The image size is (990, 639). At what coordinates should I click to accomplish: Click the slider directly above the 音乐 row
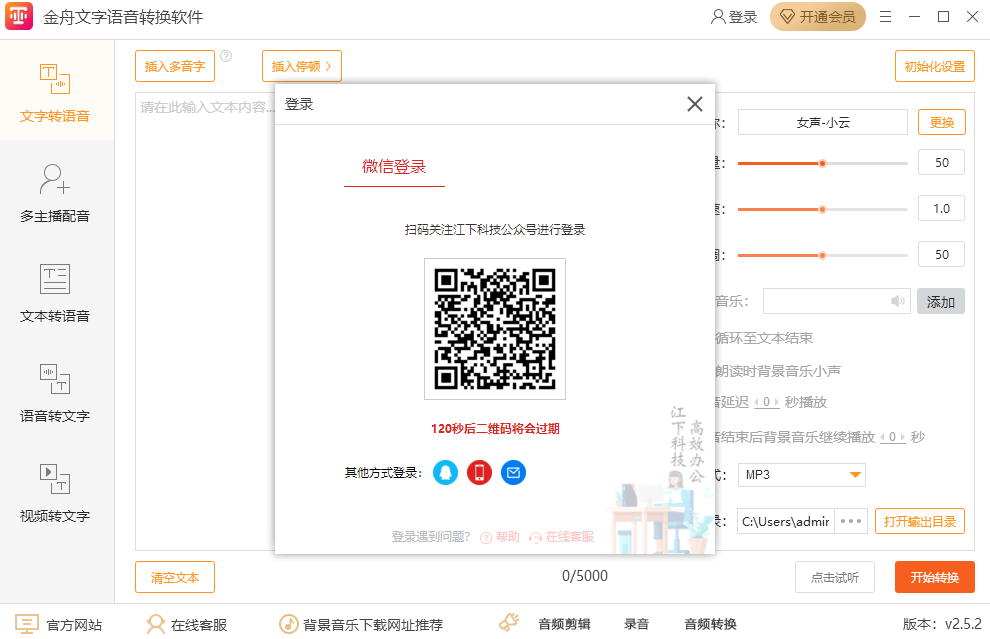(x=823, y=256)
